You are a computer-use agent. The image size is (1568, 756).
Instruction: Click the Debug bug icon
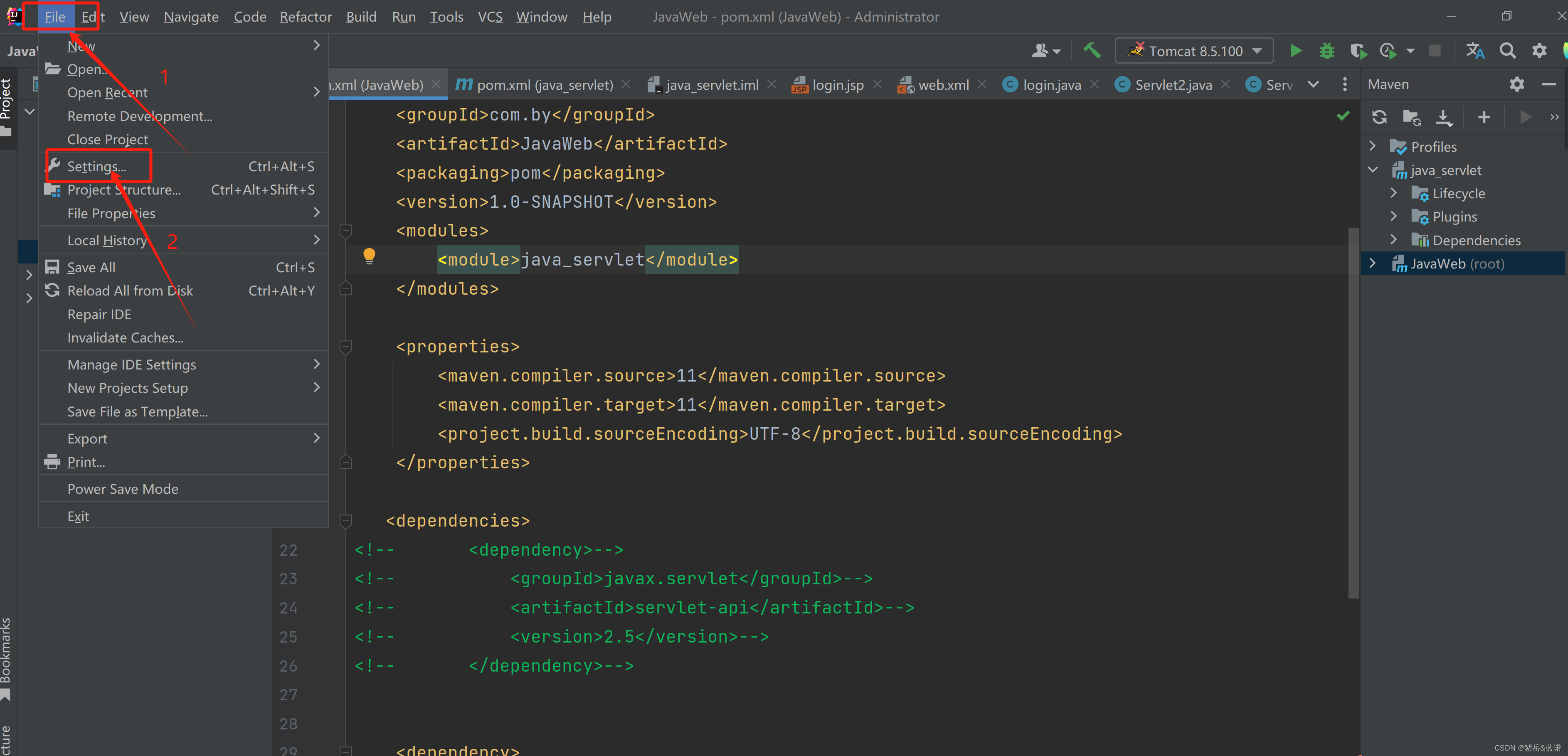[1326, 51]
